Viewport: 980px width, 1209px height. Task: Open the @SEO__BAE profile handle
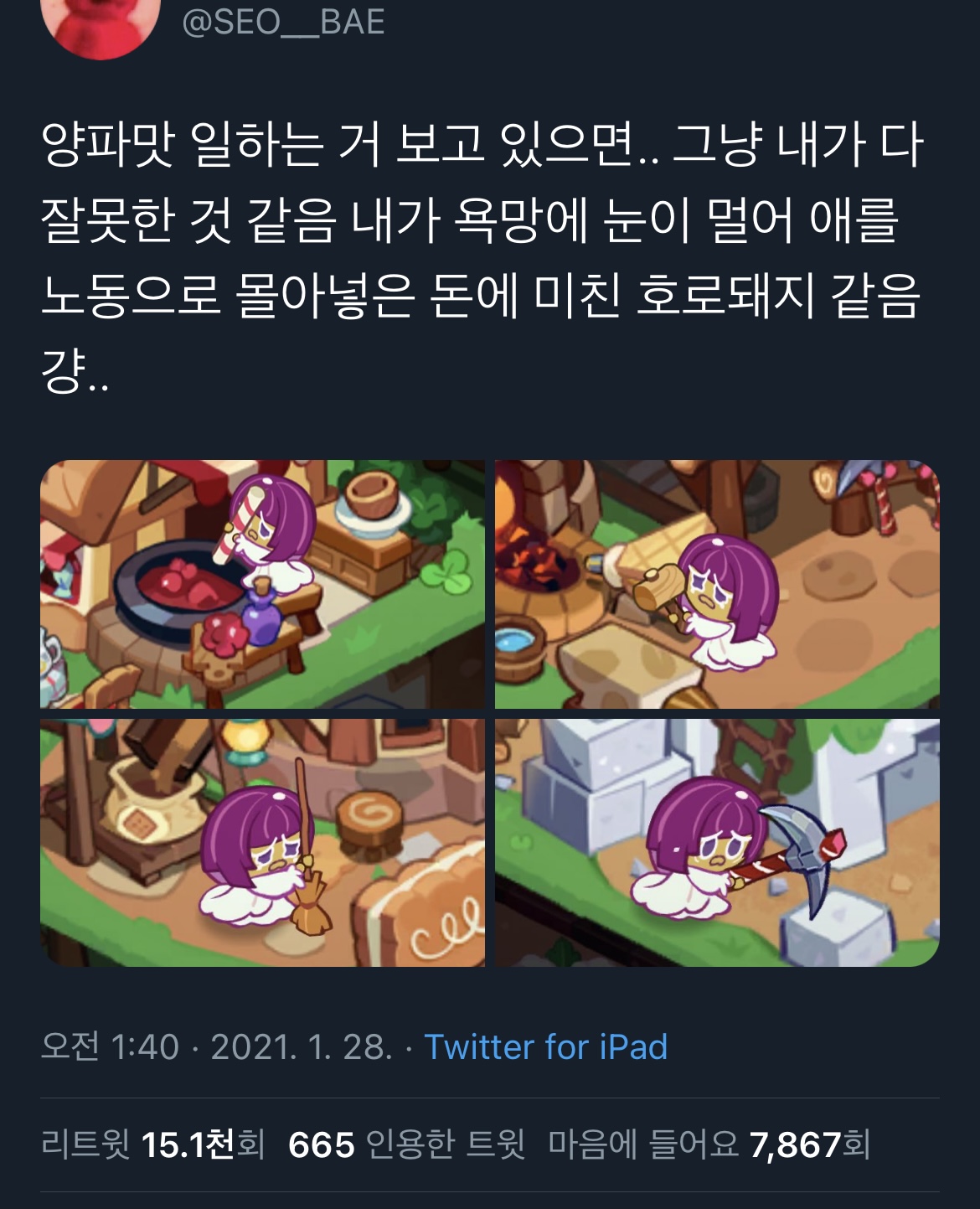283,22
